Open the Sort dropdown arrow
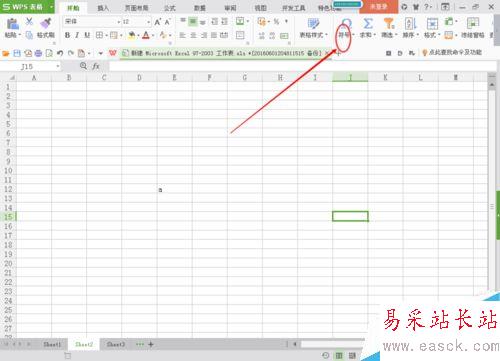 (x=418, y=35)
